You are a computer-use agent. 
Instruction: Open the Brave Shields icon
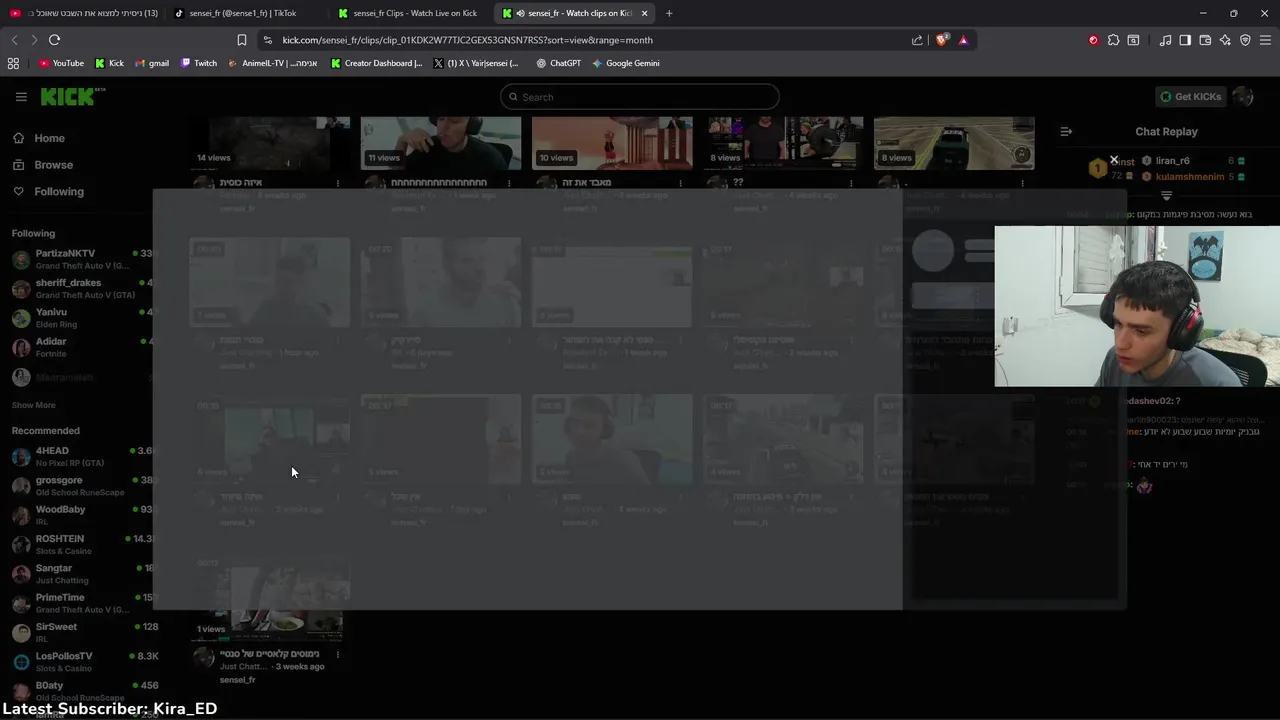coord(942,40)
